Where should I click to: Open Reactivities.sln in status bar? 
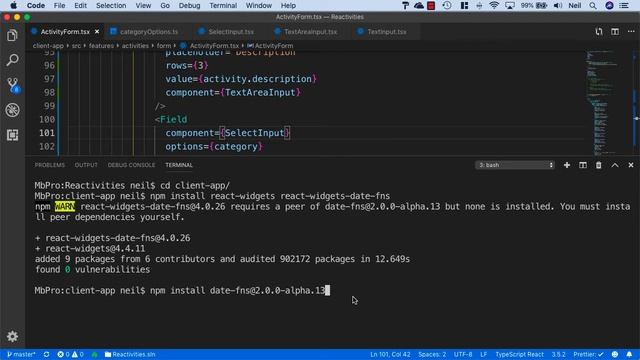click(130, 354)
